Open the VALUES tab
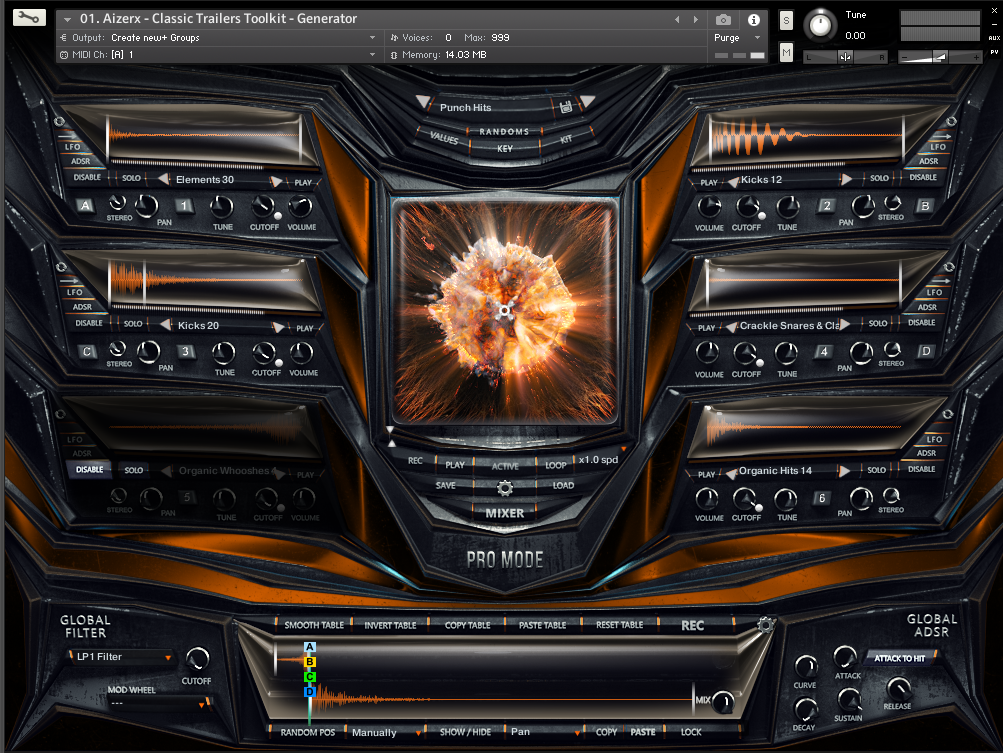The width and height of the screenshot is (1003, 753). click(444, 138)
